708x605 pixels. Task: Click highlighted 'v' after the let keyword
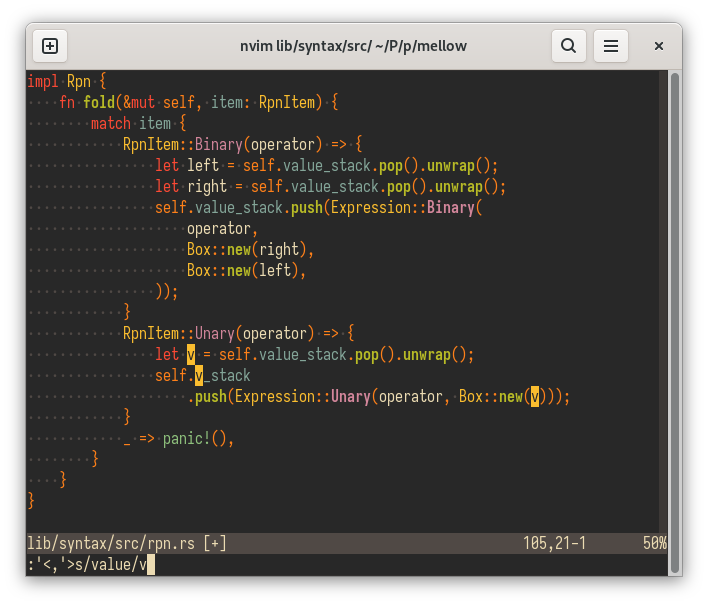point(191,355)
